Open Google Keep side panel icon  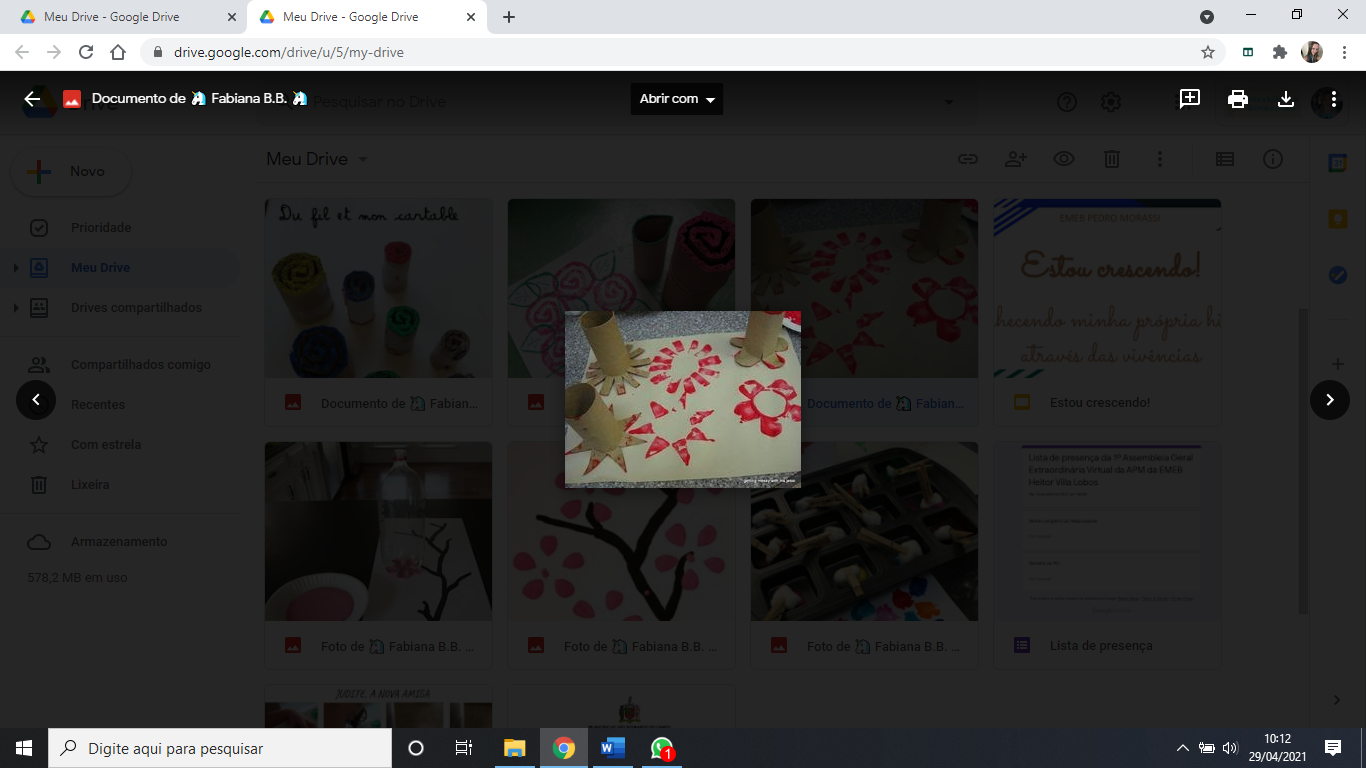tap(1337, 219)
